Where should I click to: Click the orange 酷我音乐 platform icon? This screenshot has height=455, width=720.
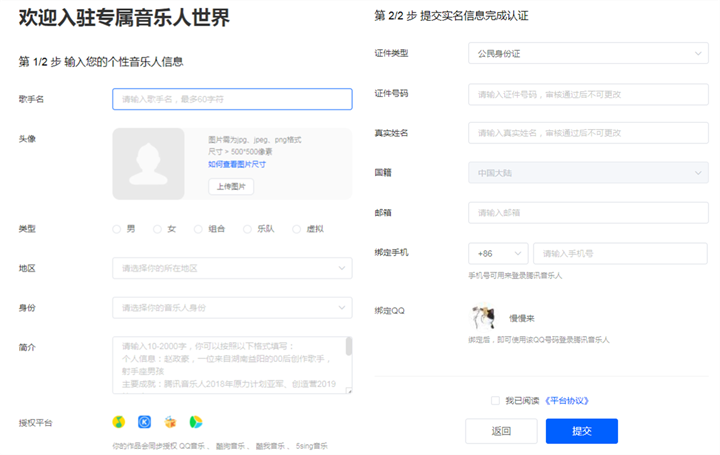(x=171, y=422)
